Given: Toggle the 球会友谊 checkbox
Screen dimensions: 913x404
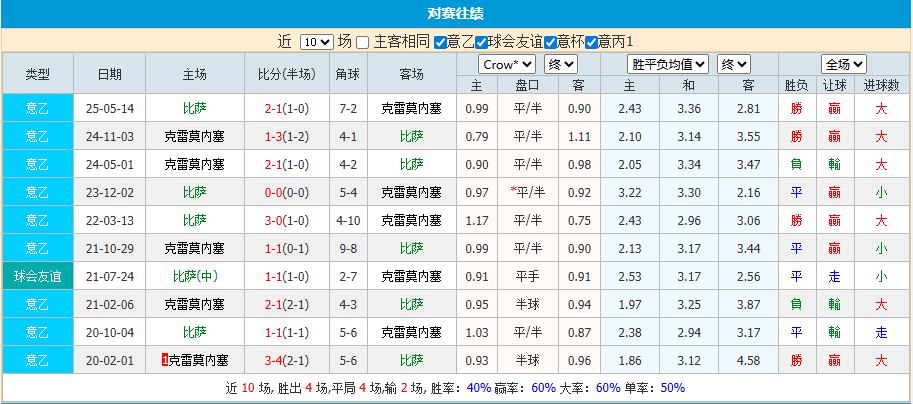Looking at the screenshot, I should (482, 42).
